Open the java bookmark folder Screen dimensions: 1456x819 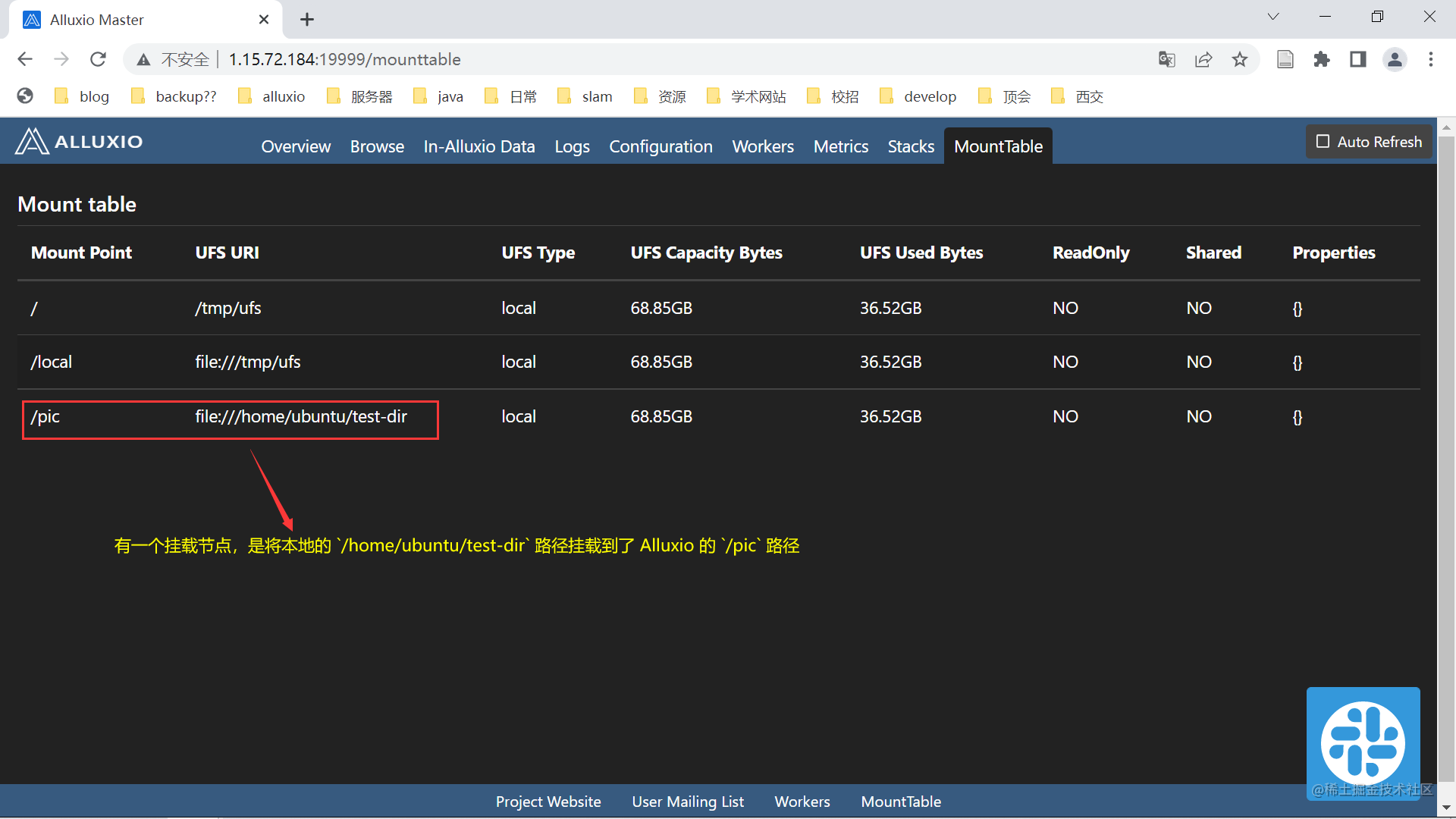tap(438, 96)
